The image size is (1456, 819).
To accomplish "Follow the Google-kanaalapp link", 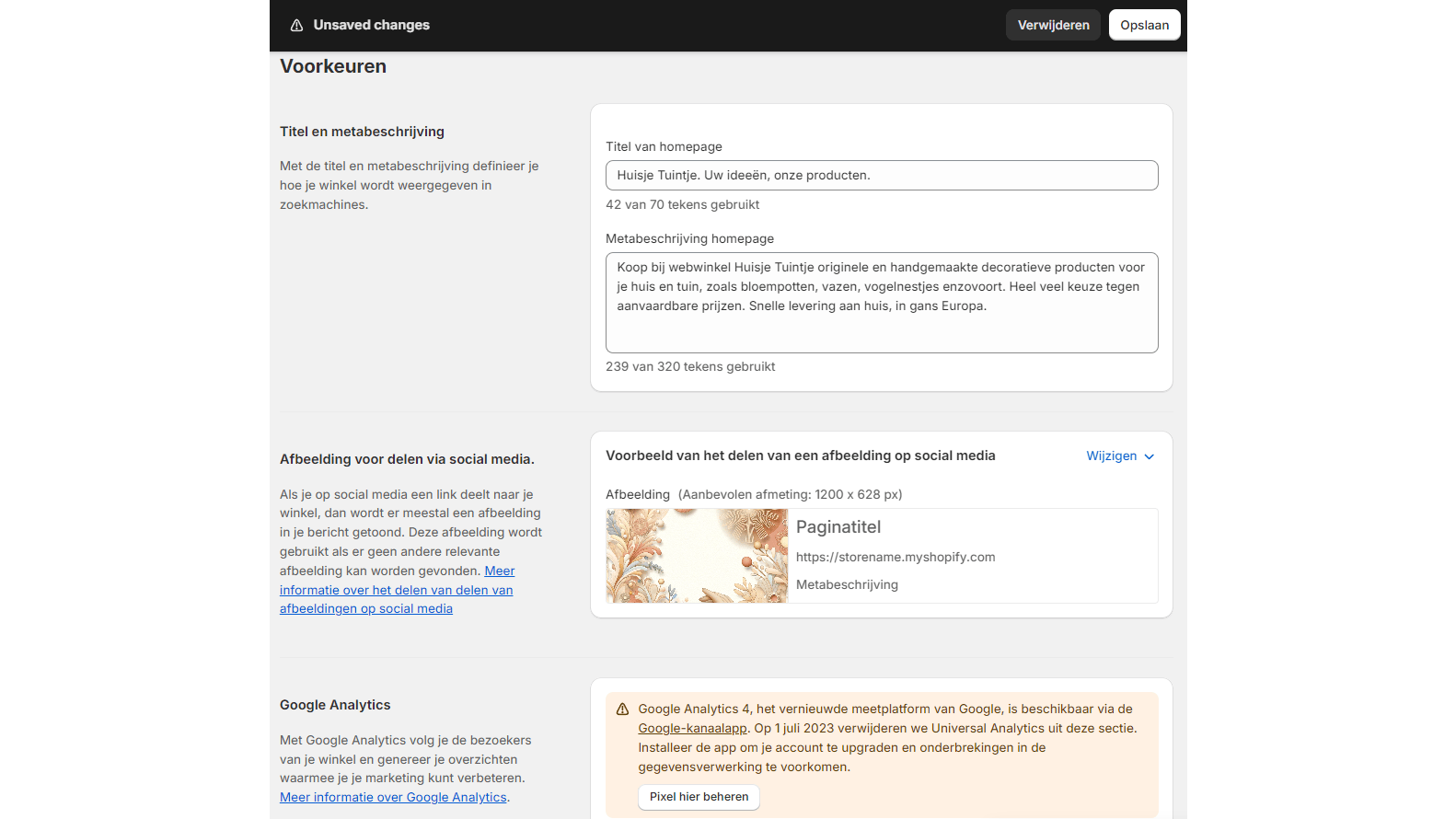I will pos(692,729).
